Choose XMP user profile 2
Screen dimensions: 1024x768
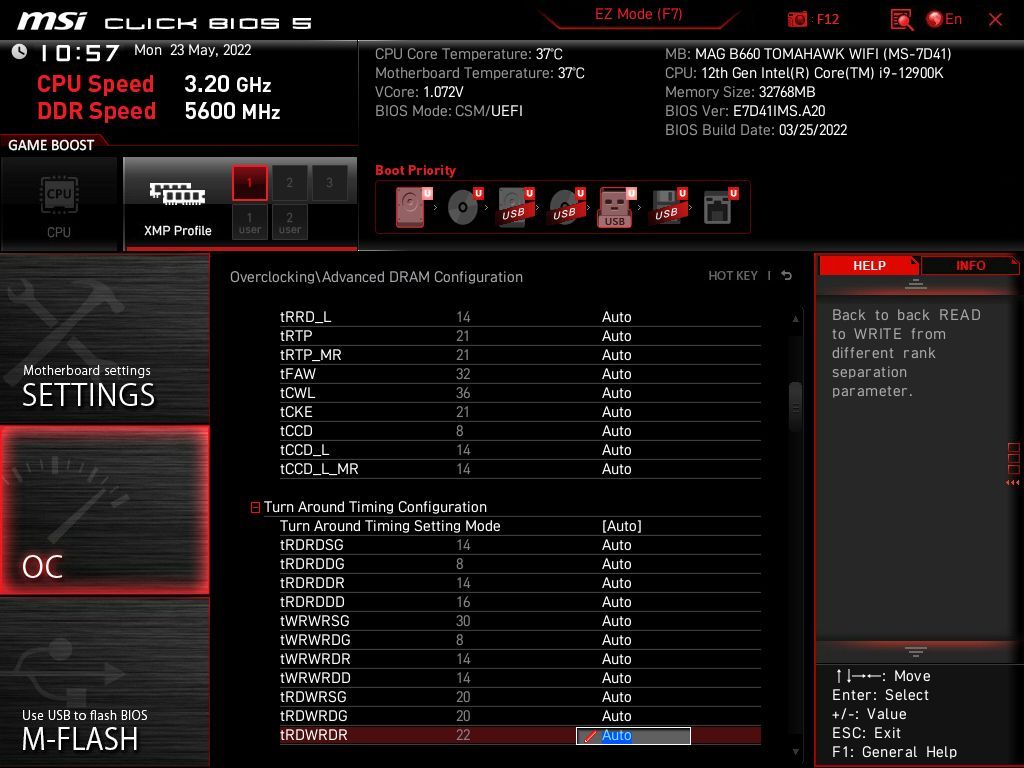(x=289, y=222)
